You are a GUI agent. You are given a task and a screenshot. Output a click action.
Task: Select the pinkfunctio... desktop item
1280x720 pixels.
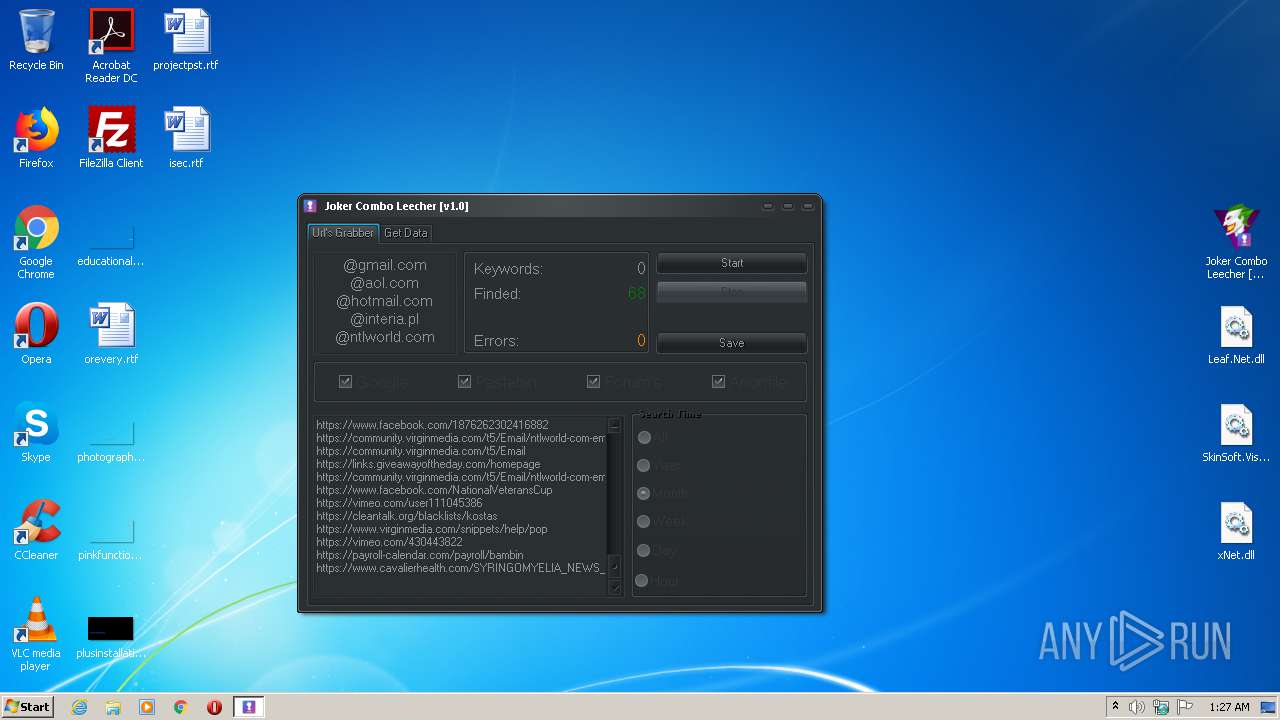[x=111, y=538]
